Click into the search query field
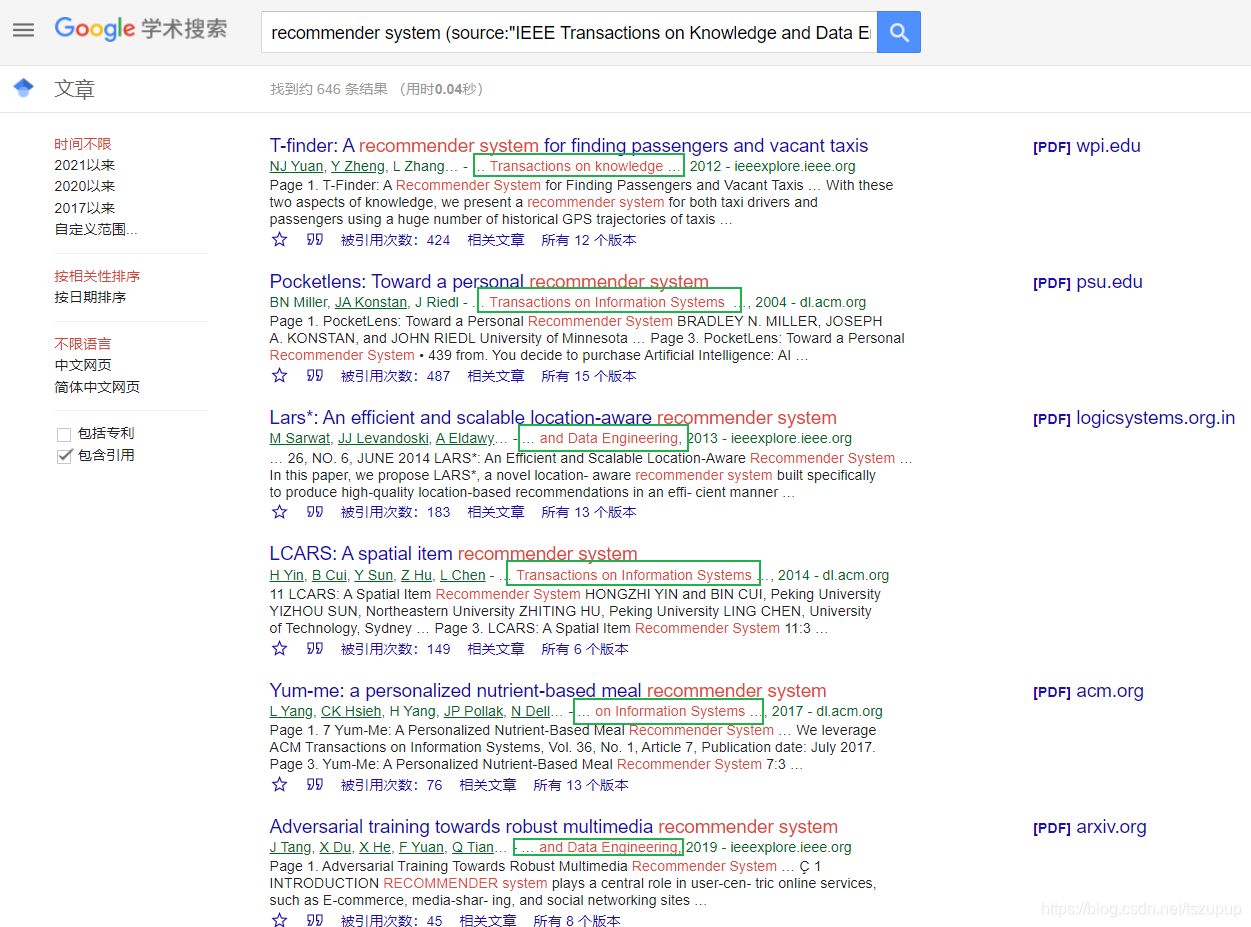 pos(569,32)
